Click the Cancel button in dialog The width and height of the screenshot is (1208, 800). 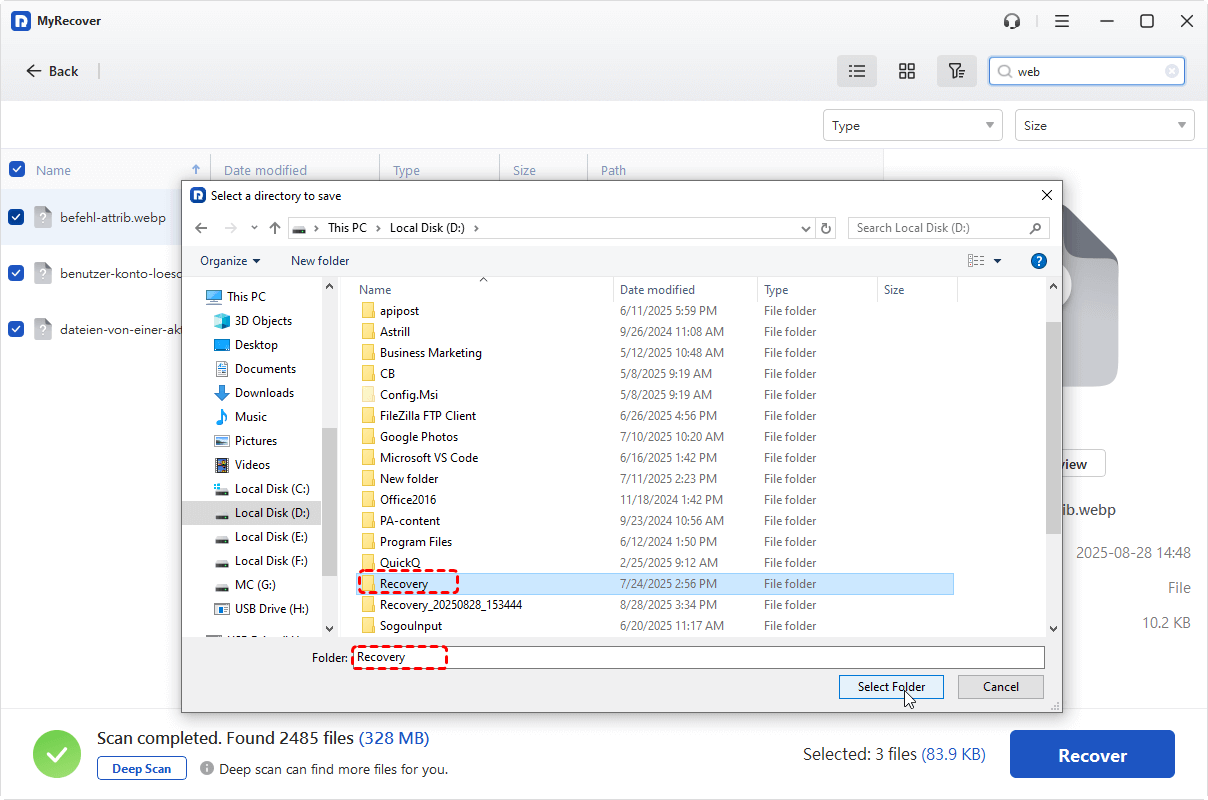click(1001, 687)
